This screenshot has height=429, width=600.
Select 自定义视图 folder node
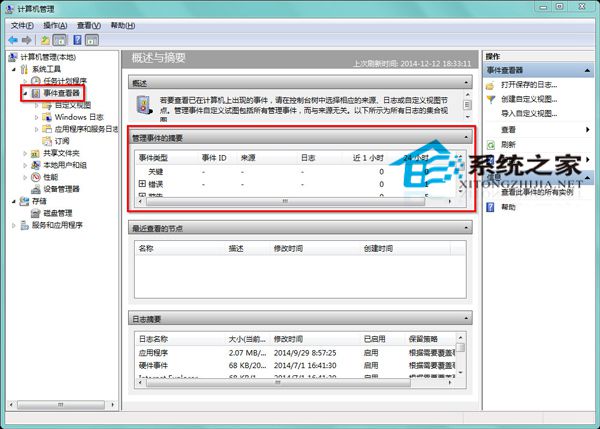pos(73,105)
